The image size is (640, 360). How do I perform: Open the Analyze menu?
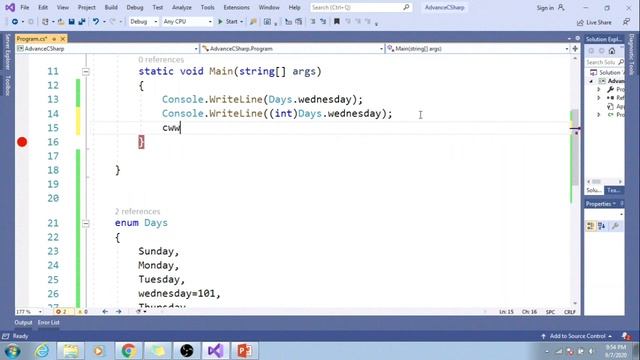coord(182,7)
